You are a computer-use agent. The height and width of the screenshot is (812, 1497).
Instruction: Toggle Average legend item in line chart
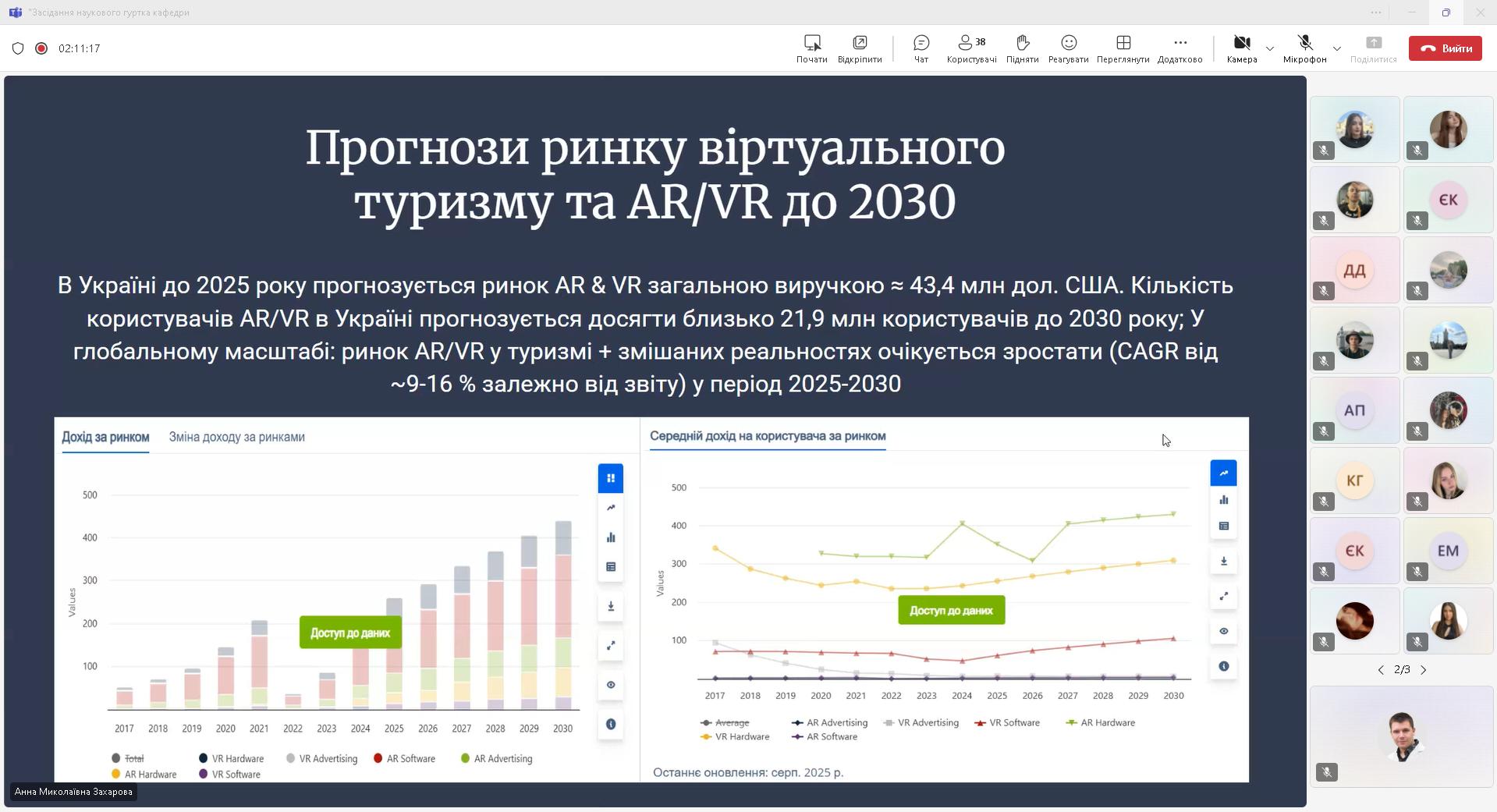725,723
